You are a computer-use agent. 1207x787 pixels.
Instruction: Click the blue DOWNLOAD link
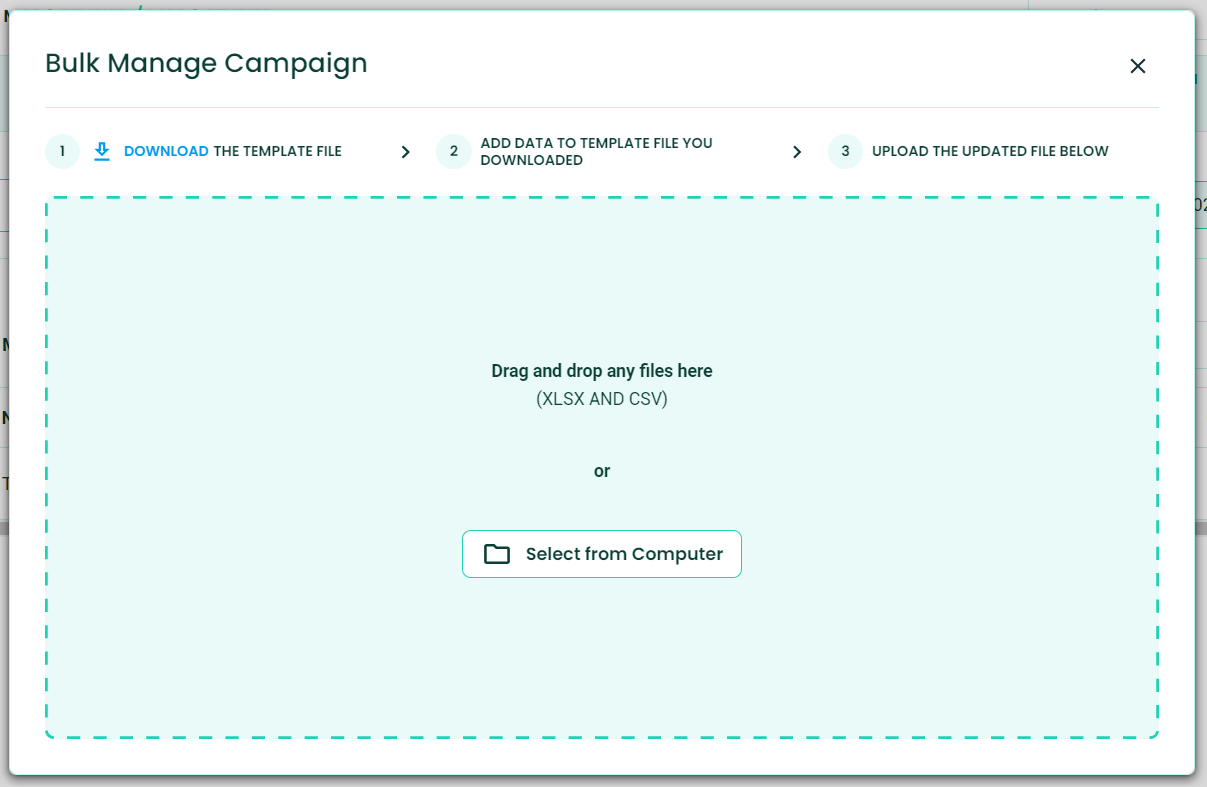166,152
